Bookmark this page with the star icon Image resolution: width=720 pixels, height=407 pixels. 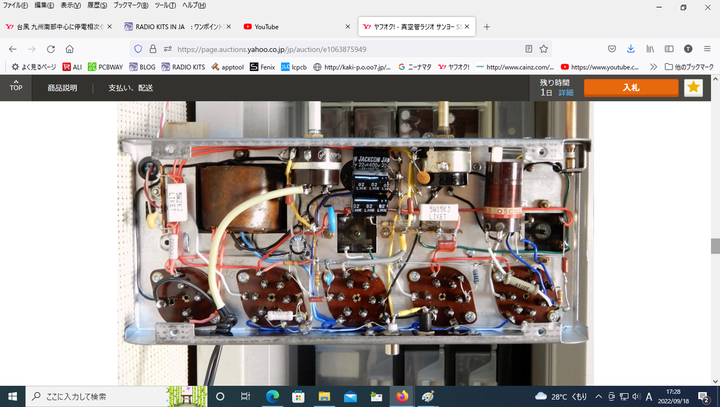tap(544, 47)
